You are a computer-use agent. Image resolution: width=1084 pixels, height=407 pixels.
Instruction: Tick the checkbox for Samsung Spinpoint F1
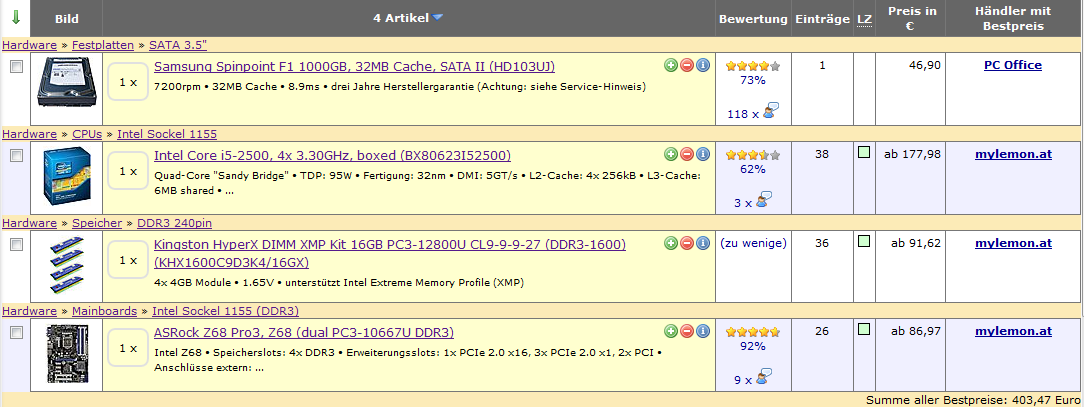pyautogui.click(x=17, y=66)
